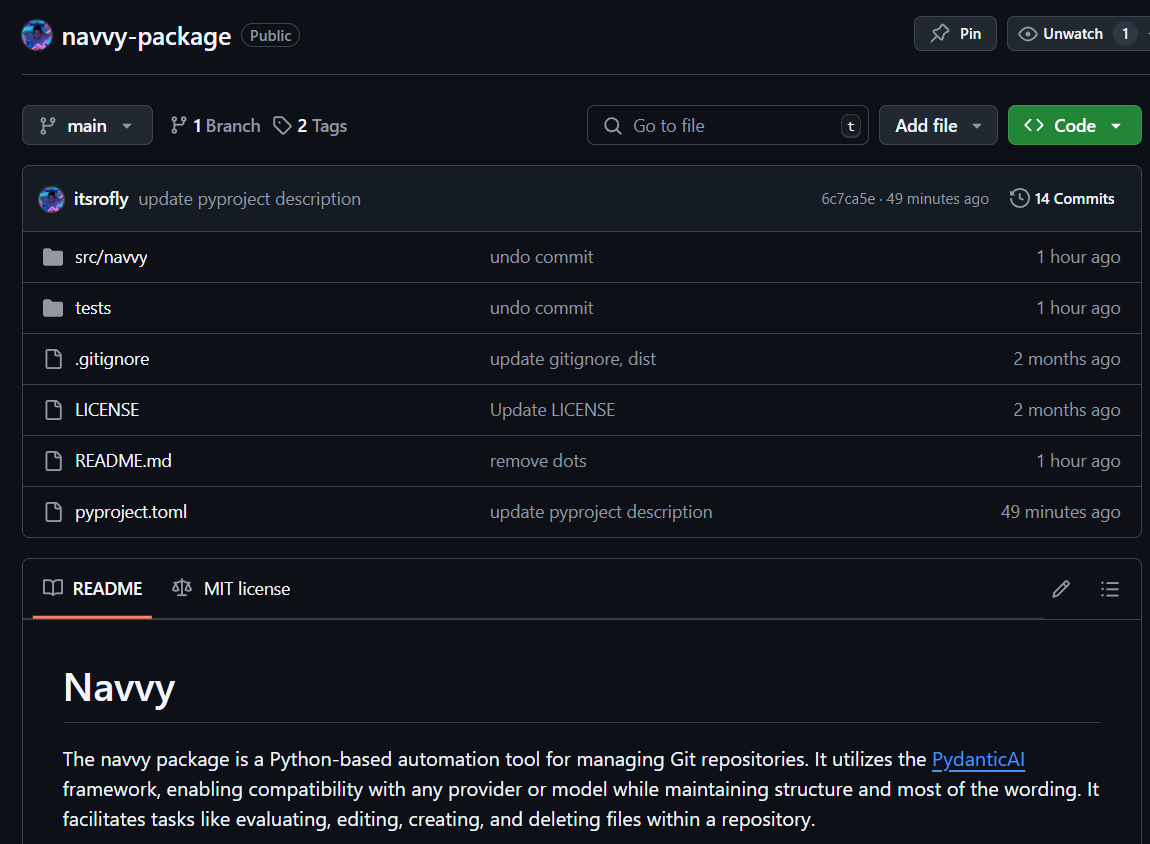Click the pencil edit README icon
This screenshot has height=844, width=1150.
(1061, 589)
